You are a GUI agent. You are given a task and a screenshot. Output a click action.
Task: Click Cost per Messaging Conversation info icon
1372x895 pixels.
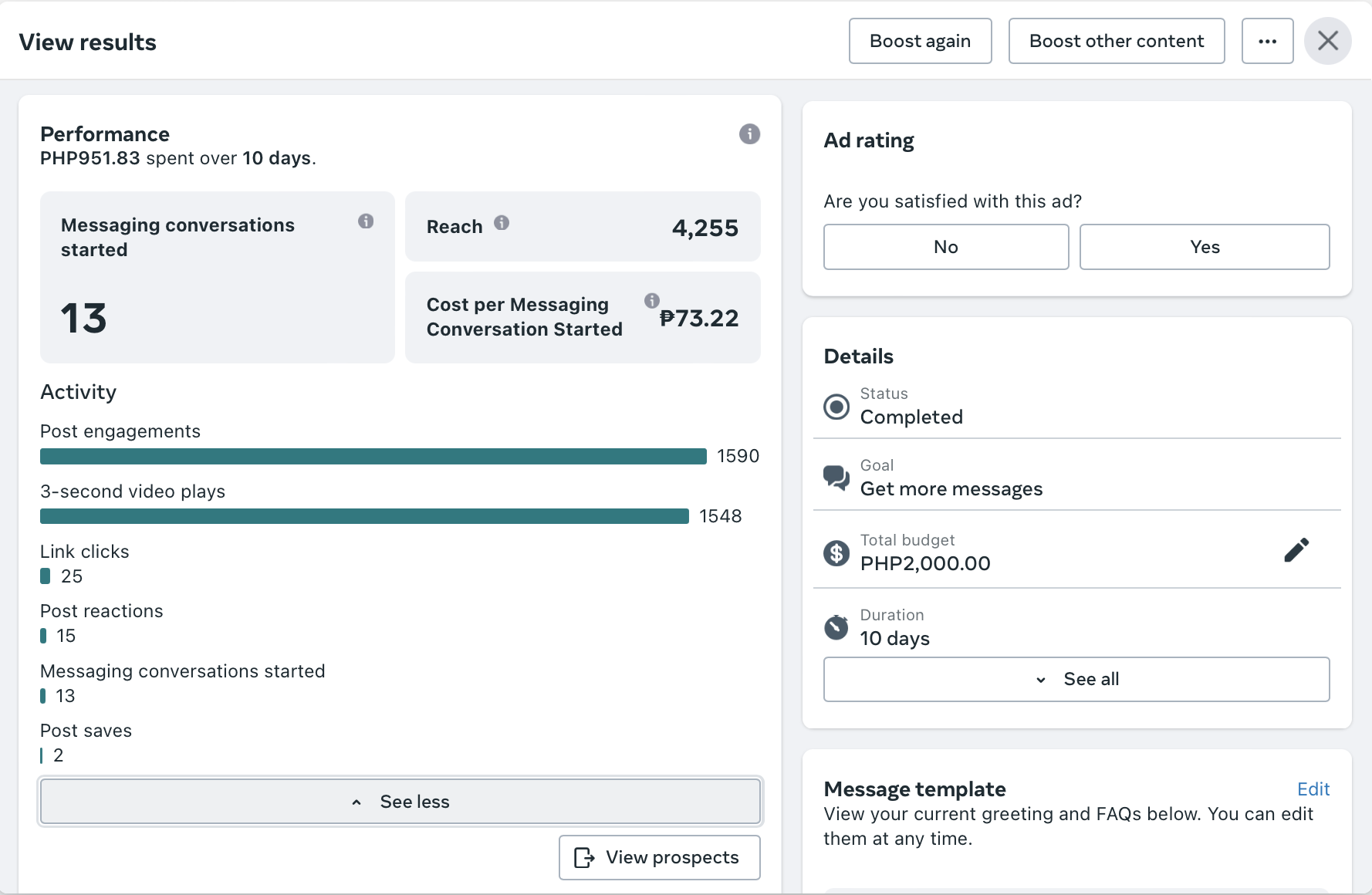[x=652, y=301]
